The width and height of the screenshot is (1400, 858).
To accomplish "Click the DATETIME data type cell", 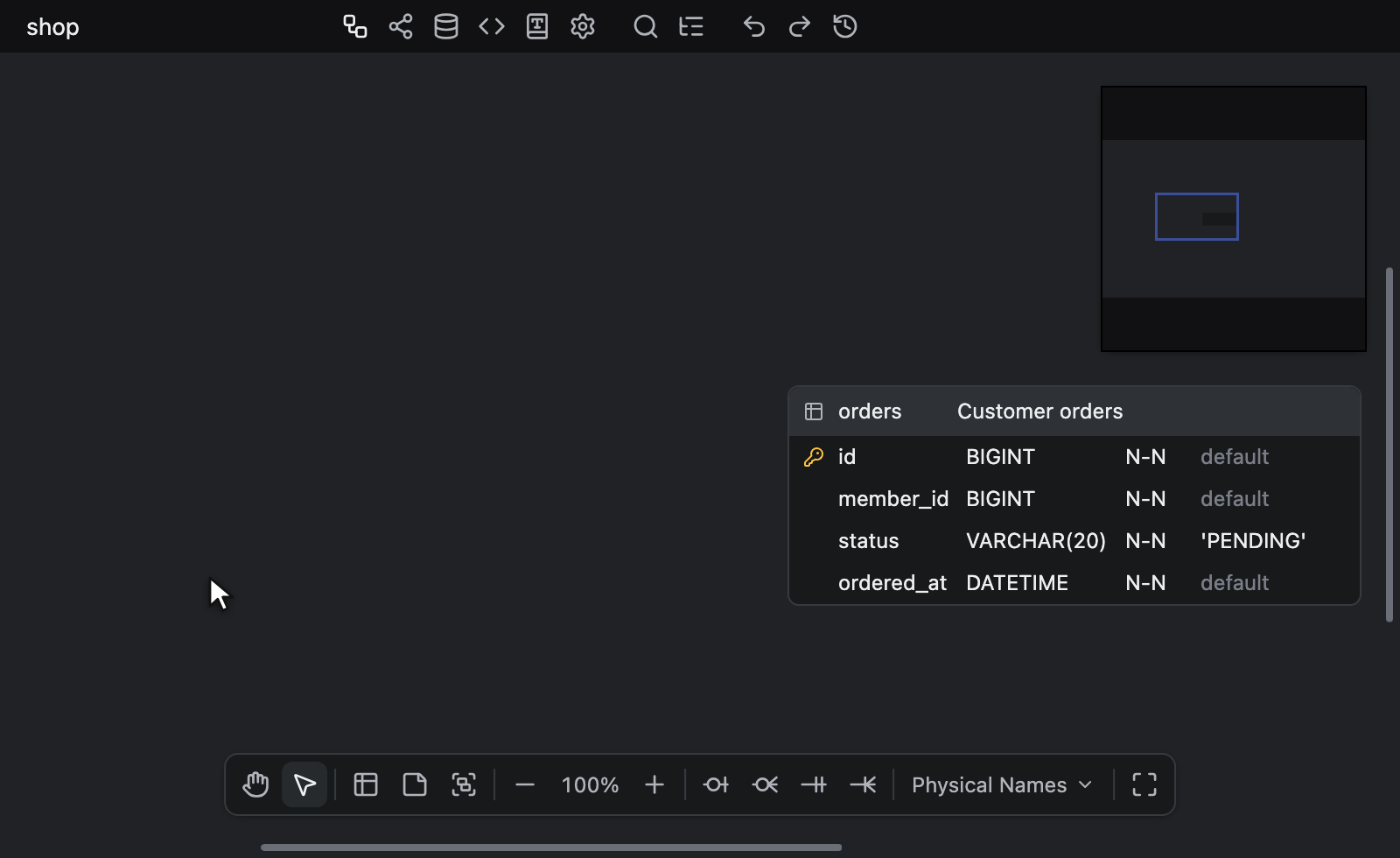I will [1017, 583].
